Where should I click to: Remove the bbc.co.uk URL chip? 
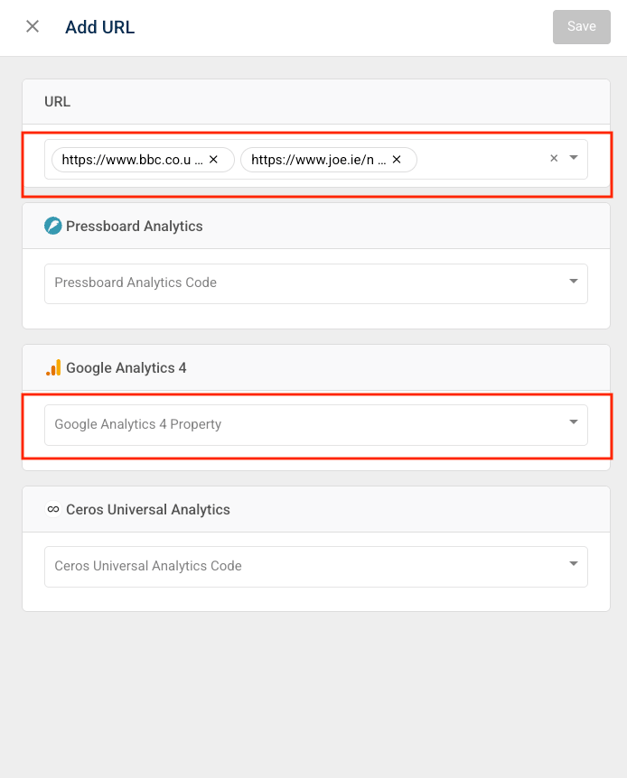click(213, 159)
